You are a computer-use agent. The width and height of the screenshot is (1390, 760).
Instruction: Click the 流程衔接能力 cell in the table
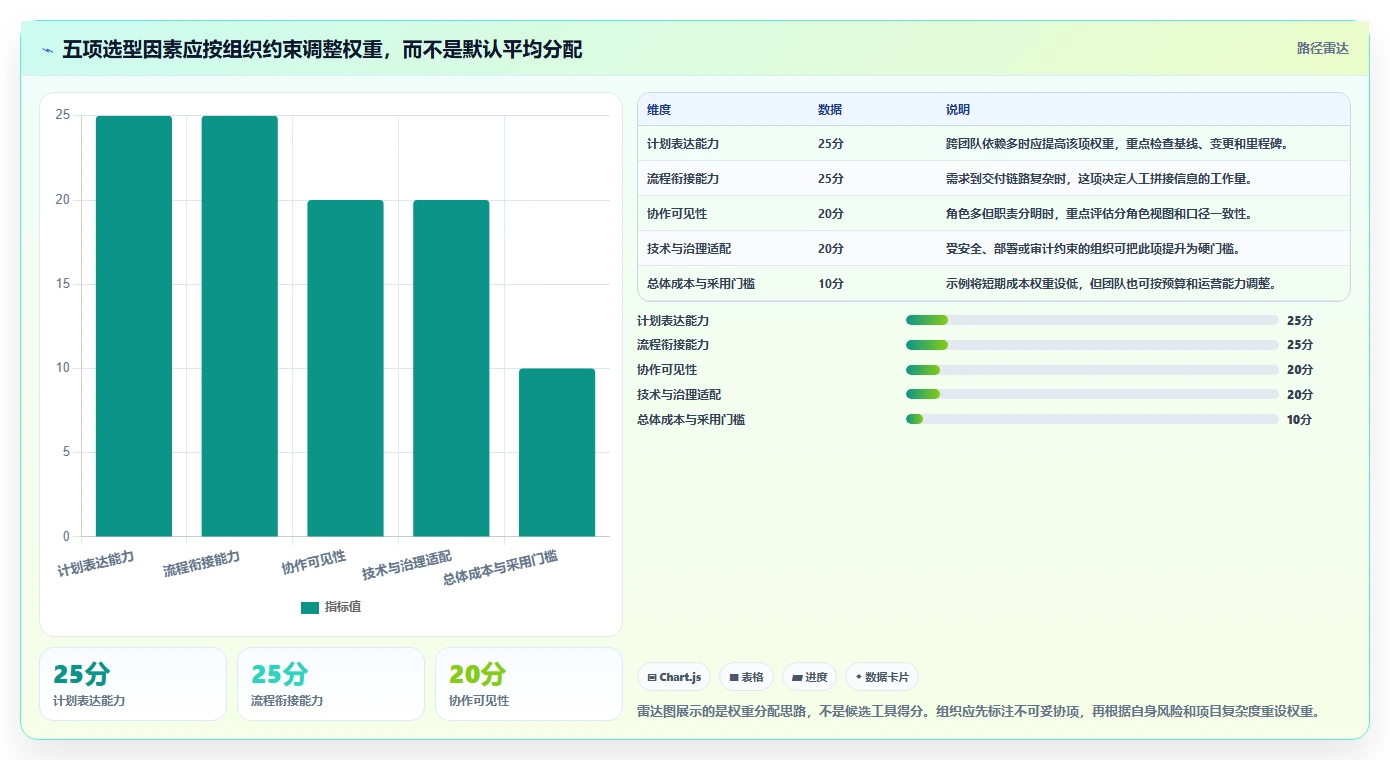coord(683,179)
